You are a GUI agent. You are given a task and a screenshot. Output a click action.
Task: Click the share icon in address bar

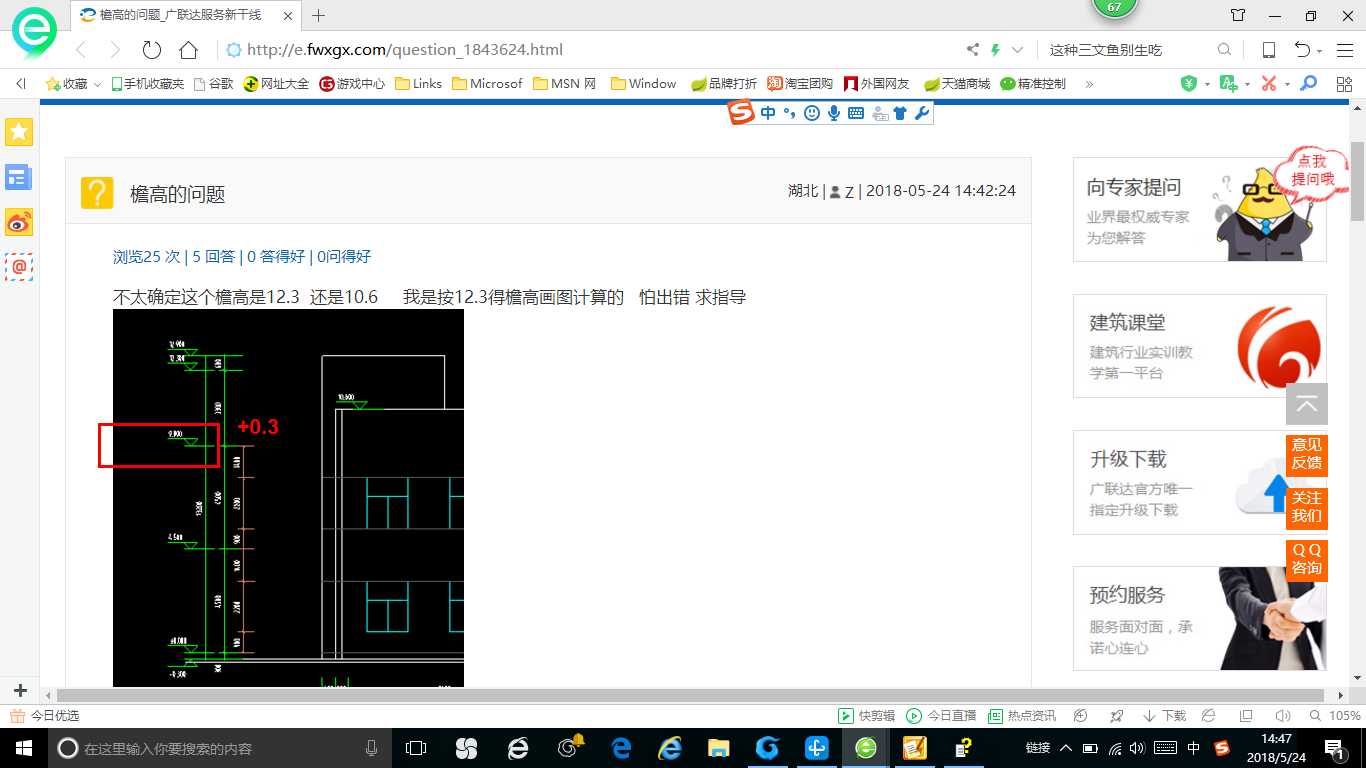(x=972, y=50)
